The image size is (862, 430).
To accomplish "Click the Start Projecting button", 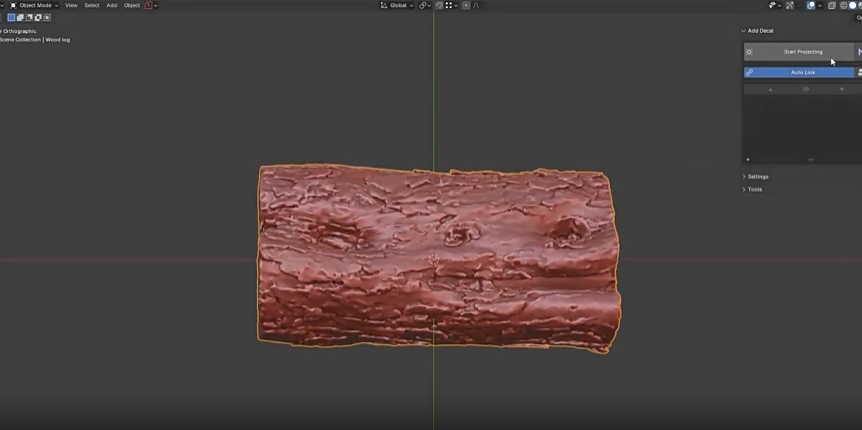I will pos(802,52).
